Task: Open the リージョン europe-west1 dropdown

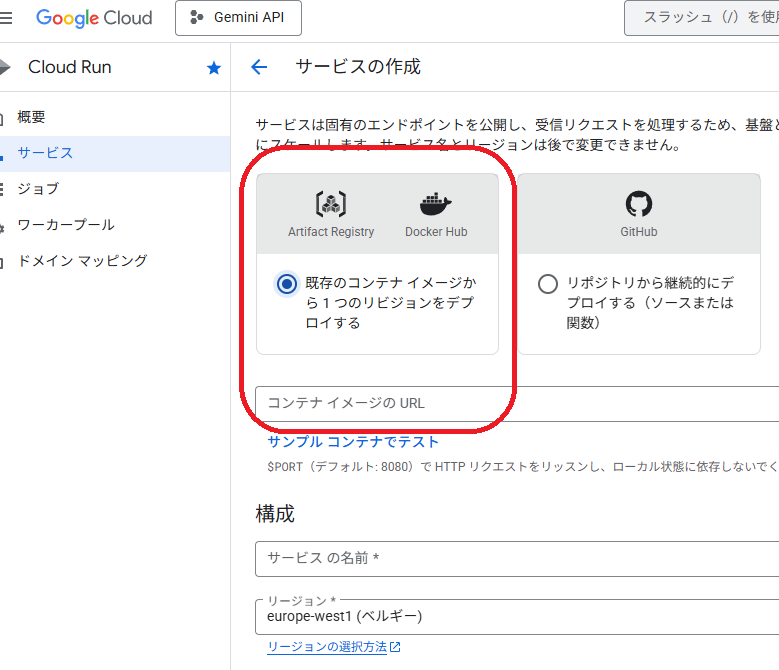Action: point(517,617)
